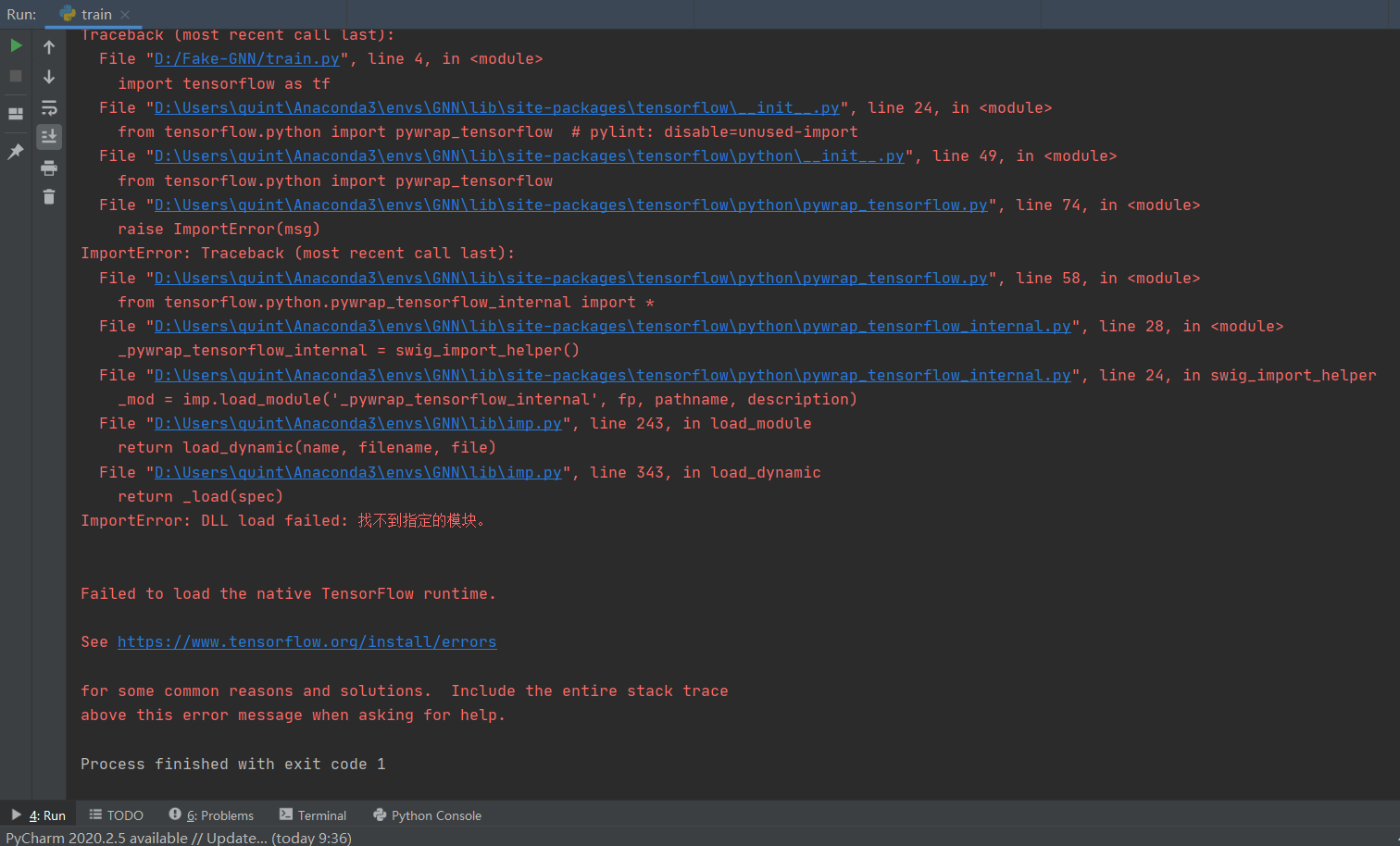Open the Terminal tool window tab
Viewport: 1400px width, 846px height.
click(313, 815)
